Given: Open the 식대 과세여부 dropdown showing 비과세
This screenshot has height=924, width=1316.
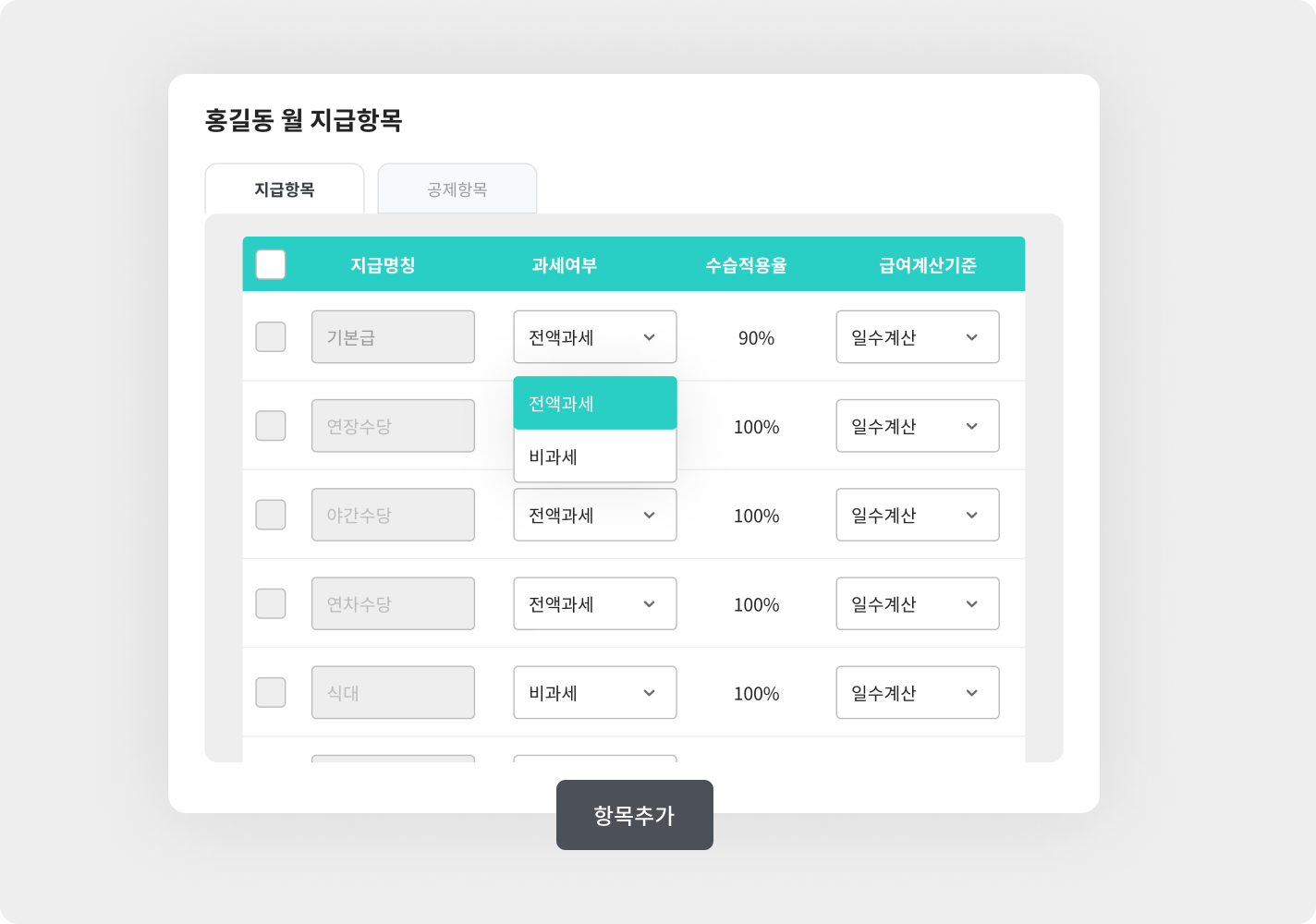Looking at the screenshot, I should 594,692.
